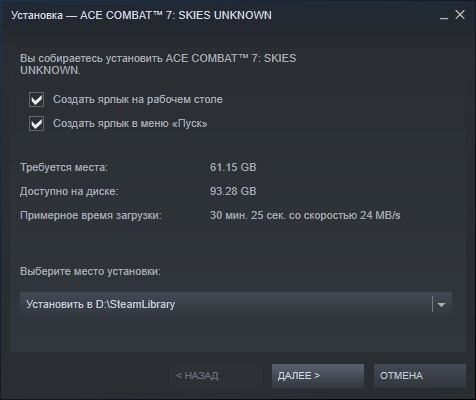The width and height of the screenshot is (476, 400).
Task: Proceed with the ДАЛЕЕ > button
Action: 318,376
